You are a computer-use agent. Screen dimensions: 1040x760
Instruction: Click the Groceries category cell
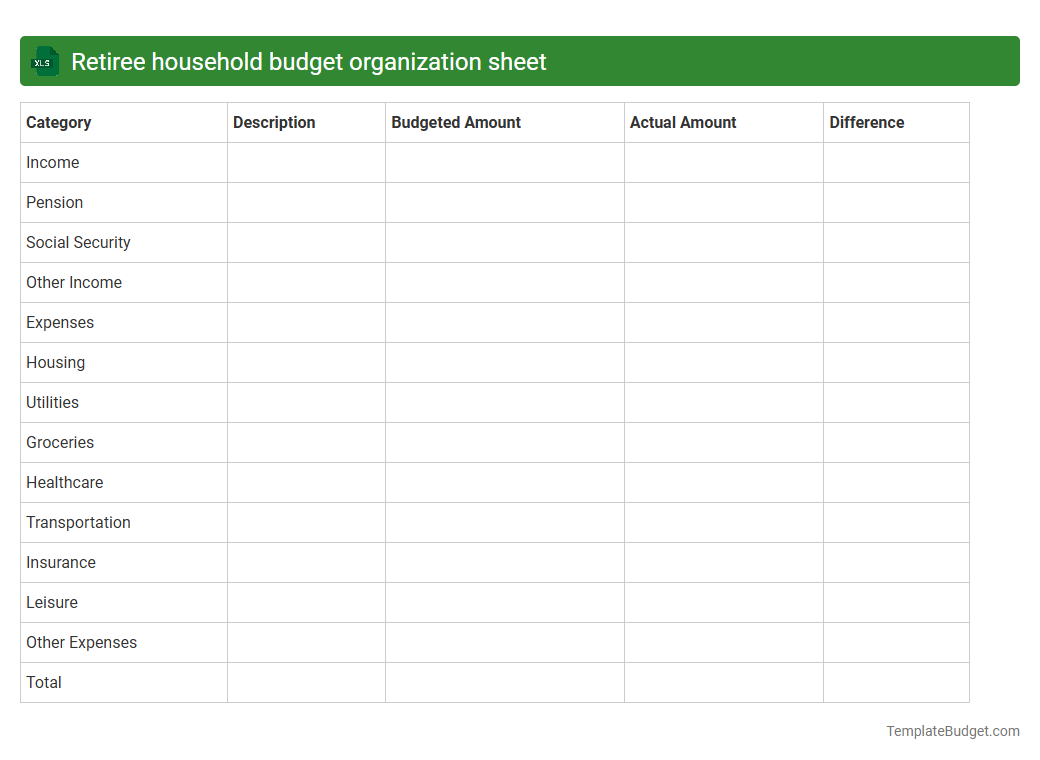tap(60, 442)
